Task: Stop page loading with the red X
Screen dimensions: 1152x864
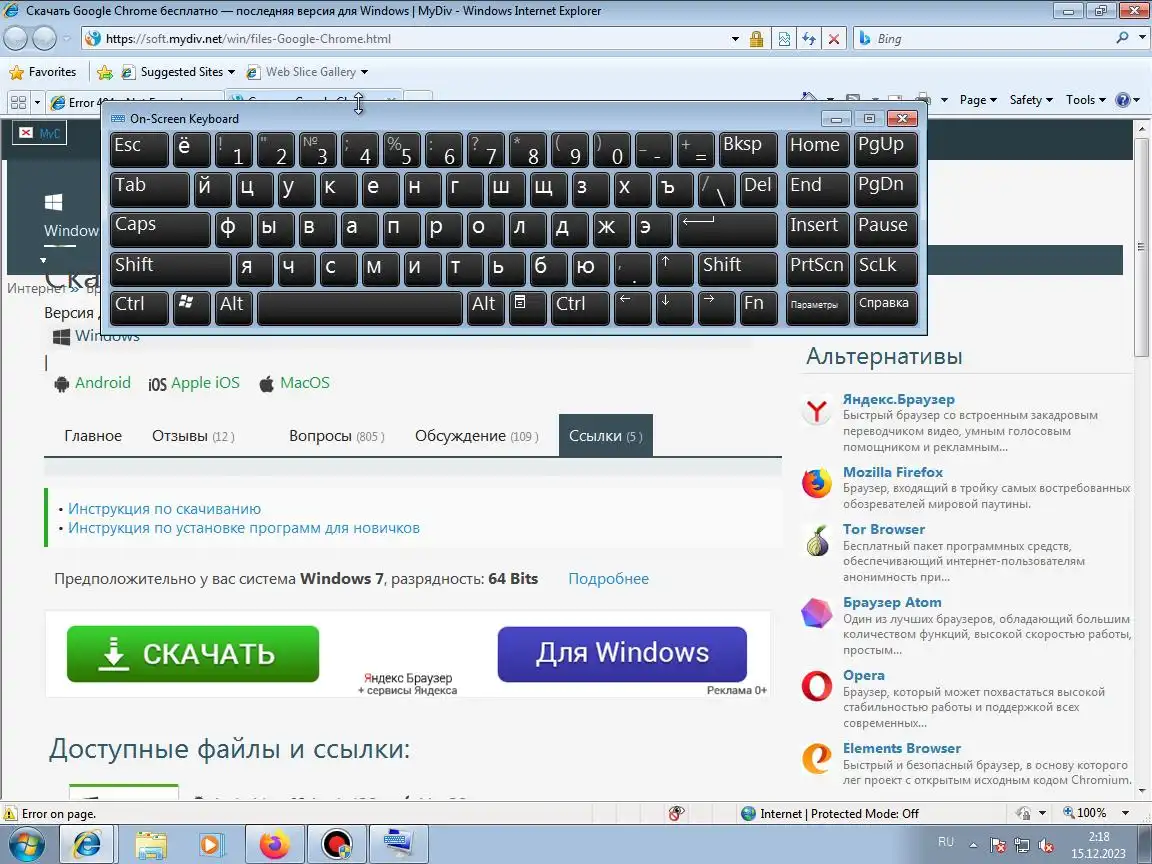Action: pyautogui.click(x=834, y=39)
